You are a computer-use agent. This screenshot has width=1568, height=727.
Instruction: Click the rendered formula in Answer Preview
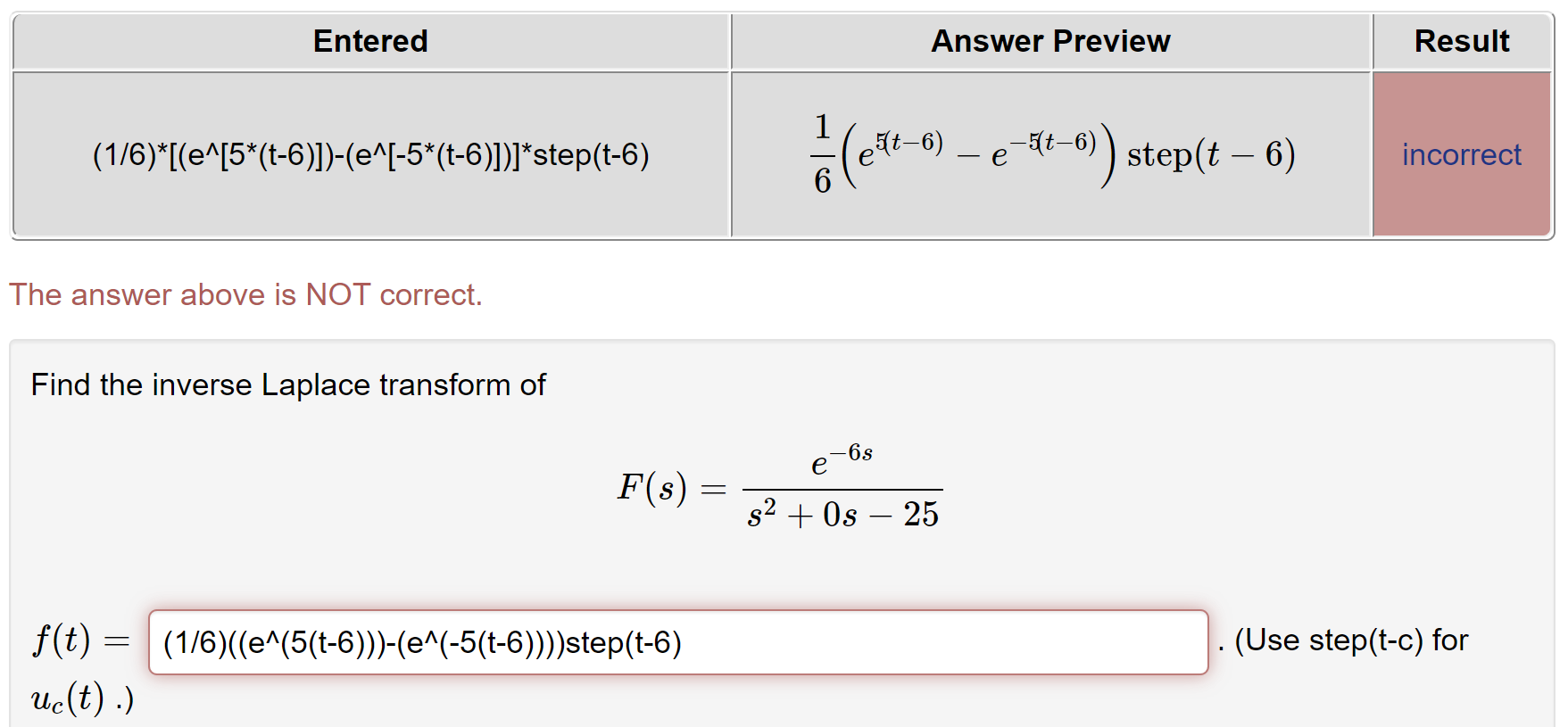click(1053, 153)
